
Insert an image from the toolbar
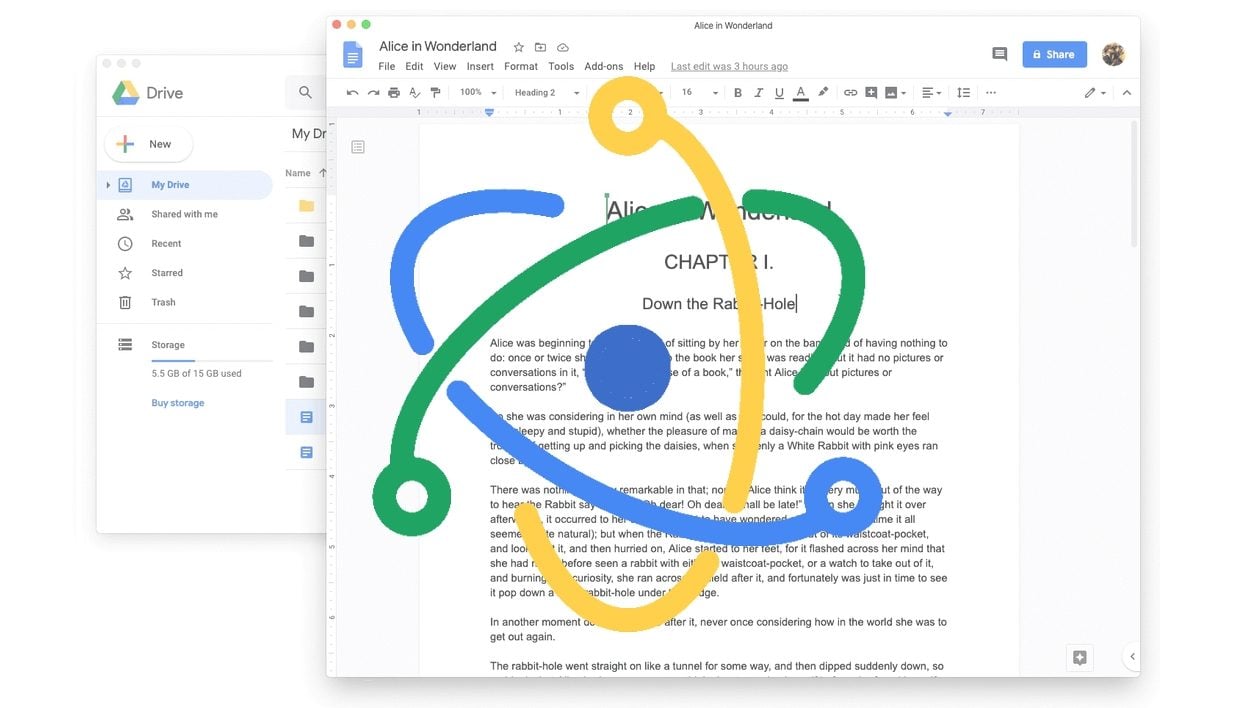coord(895,93)
